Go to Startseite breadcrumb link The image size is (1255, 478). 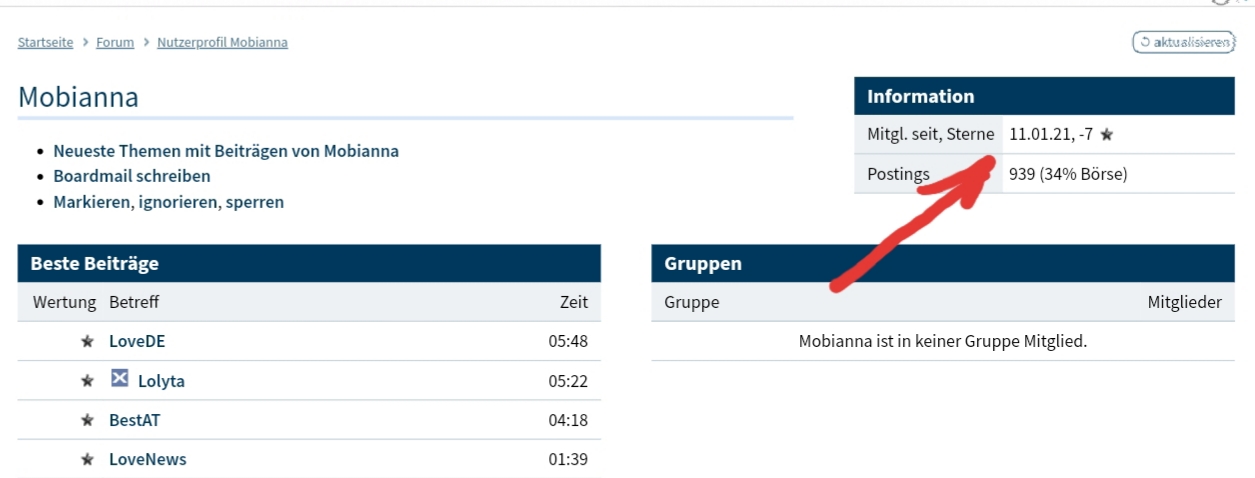tap(46, 43)
